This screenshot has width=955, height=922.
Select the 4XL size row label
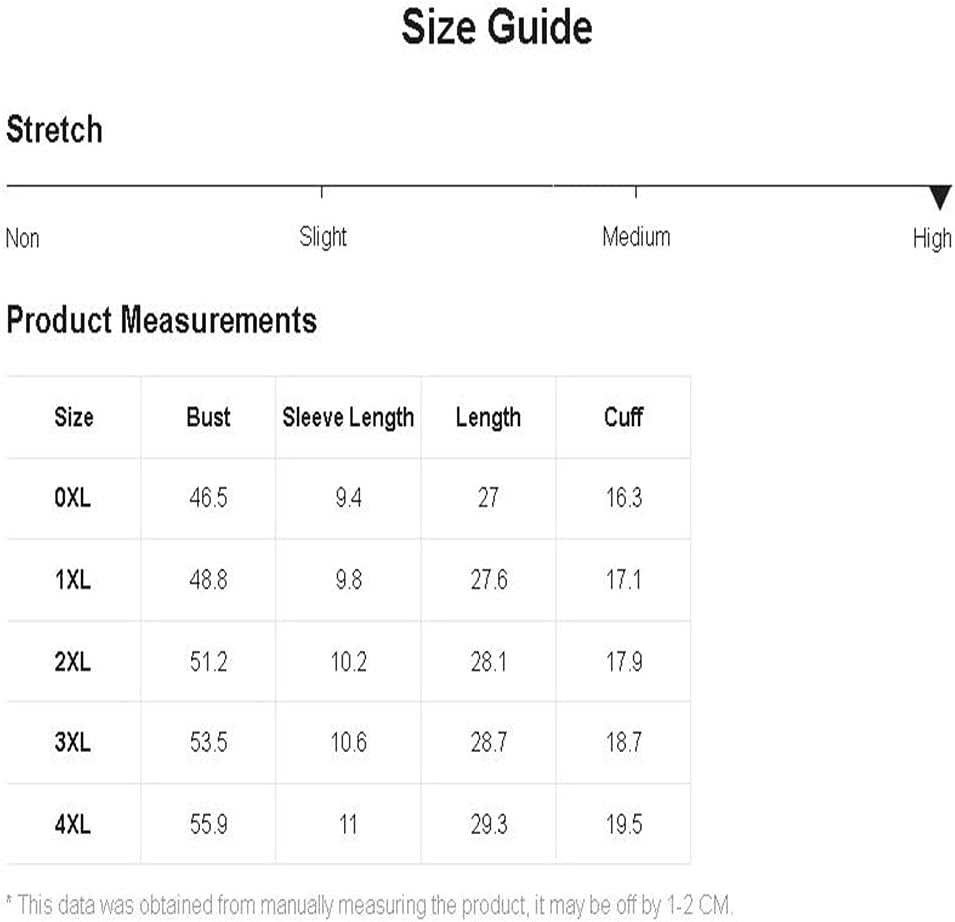pyautogui.click(x=73, y=825)
